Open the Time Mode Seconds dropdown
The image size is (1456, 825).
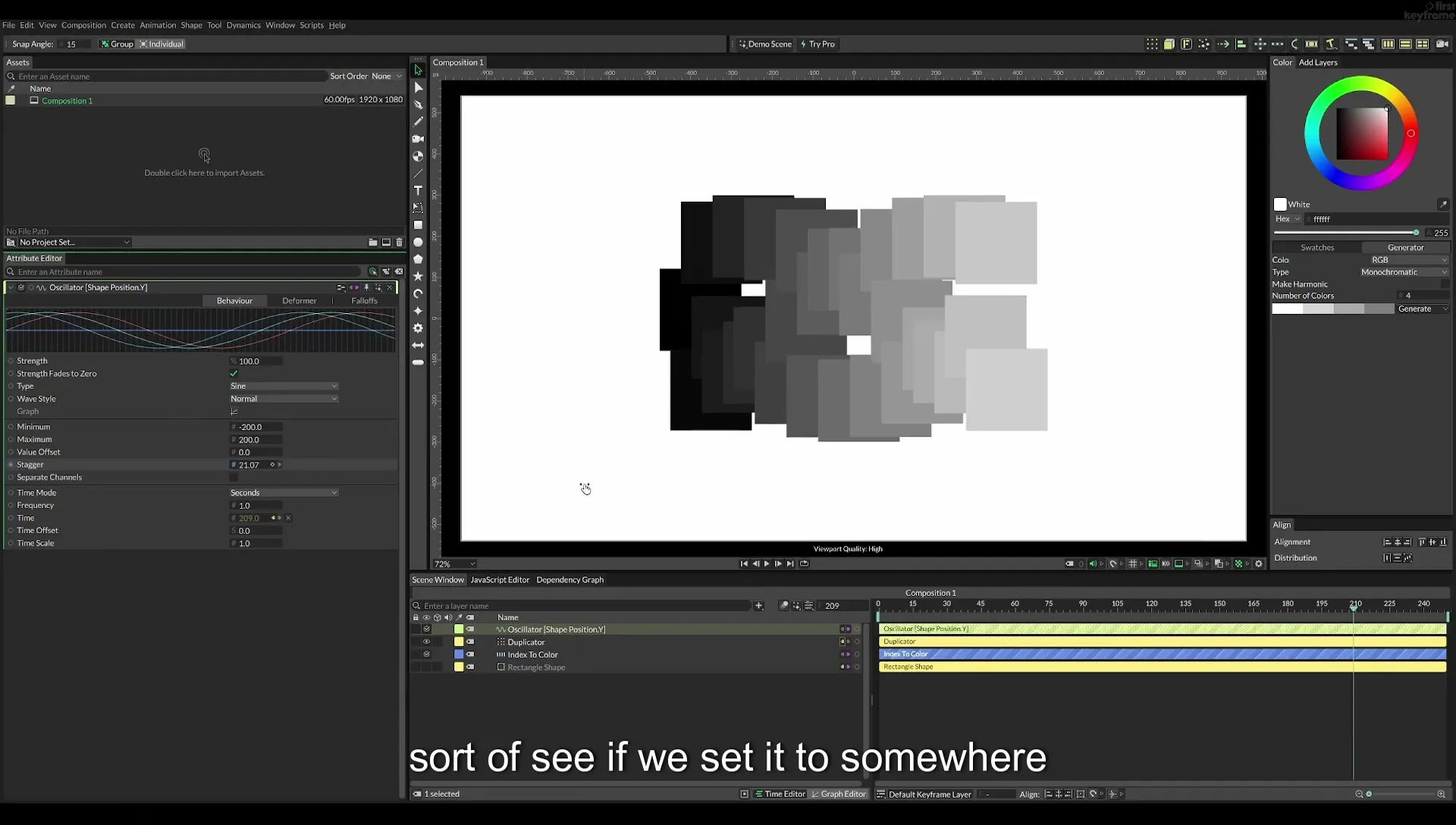click(x=284, y=493)
